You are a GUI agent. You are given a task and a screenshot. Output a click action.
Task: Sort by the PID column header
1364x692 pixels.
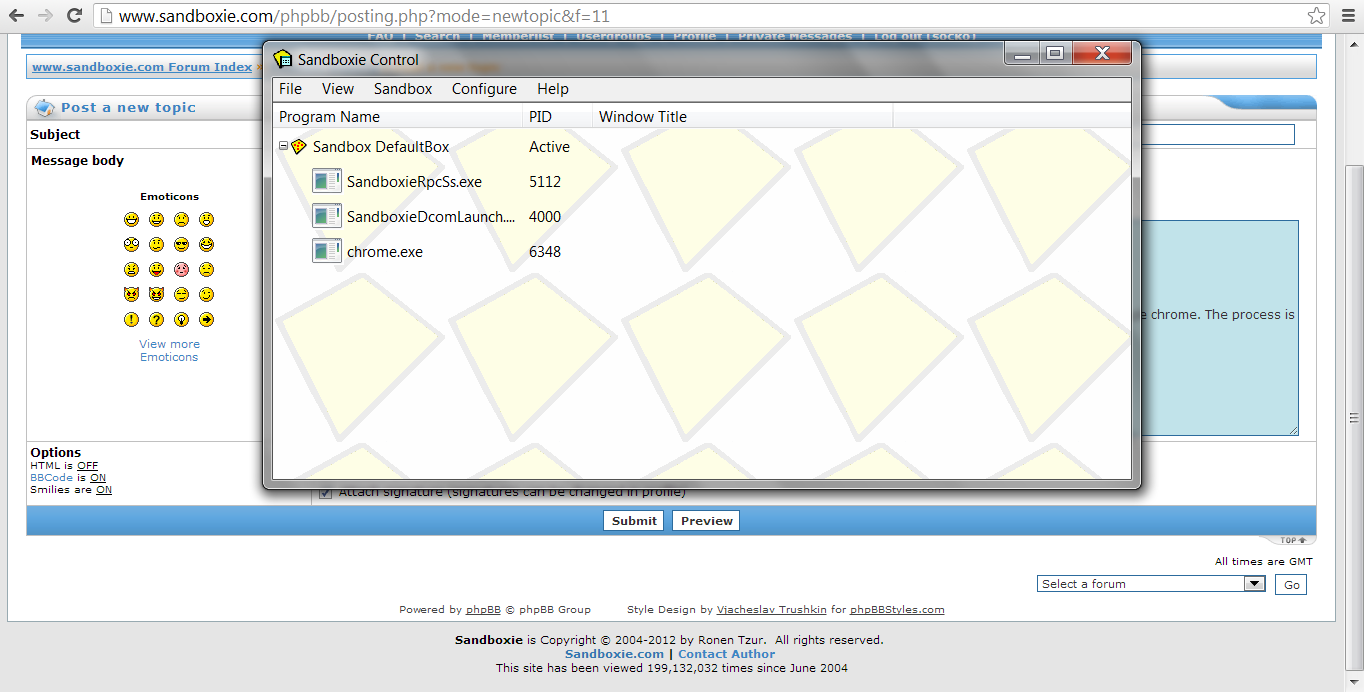click(x=558, y=117)
